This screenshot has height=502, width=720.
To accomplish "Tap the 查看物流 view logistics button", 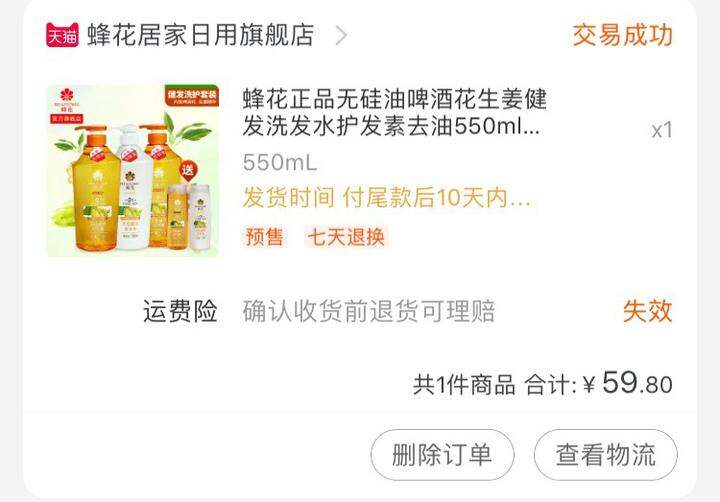I will [x=605, y=455].
